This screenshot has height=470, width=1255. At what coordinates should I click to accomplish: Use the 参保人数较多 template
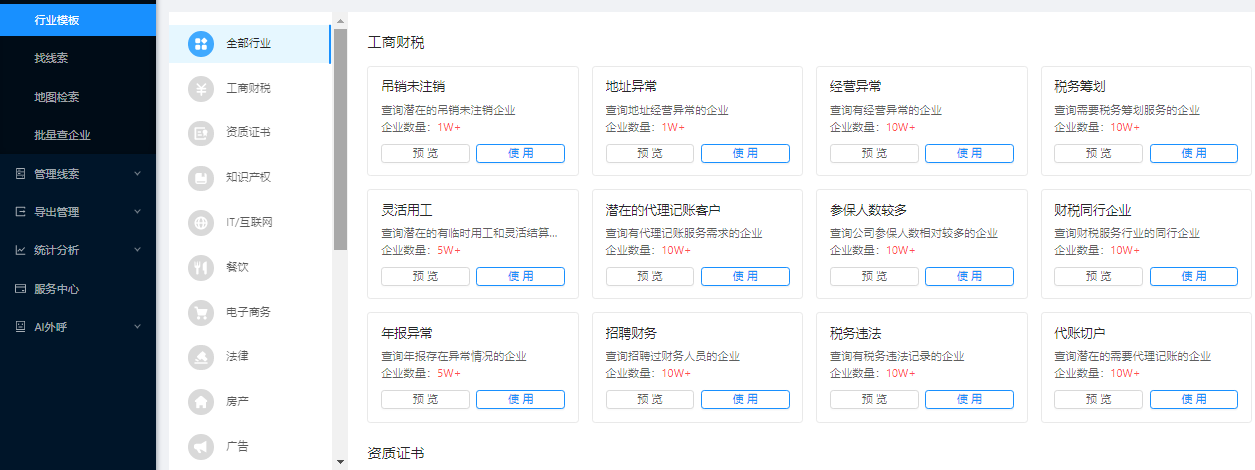coord(969,276)
